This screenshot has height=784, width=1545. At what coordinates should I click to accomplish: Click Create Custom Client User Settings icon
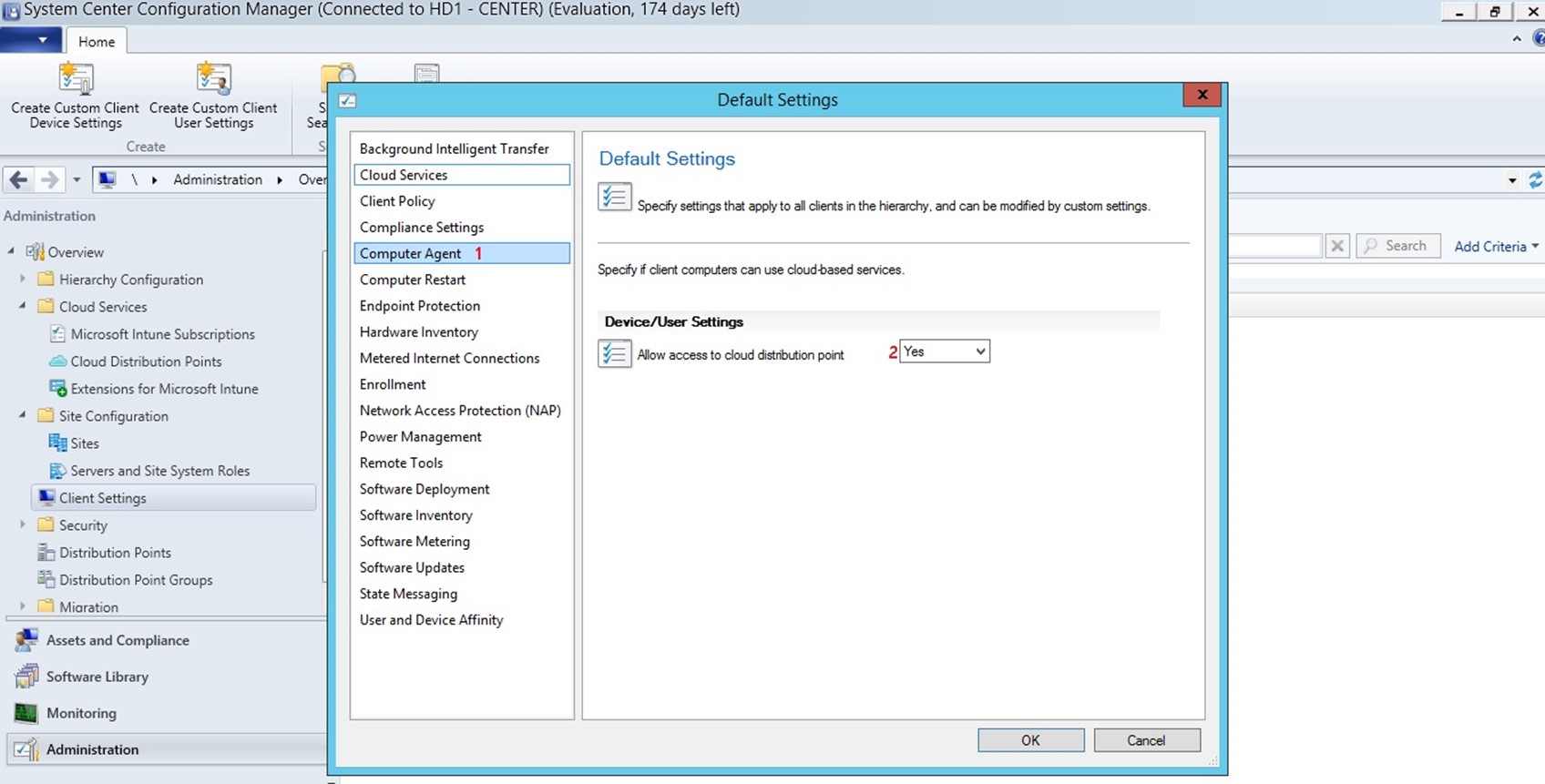(214, 79)
